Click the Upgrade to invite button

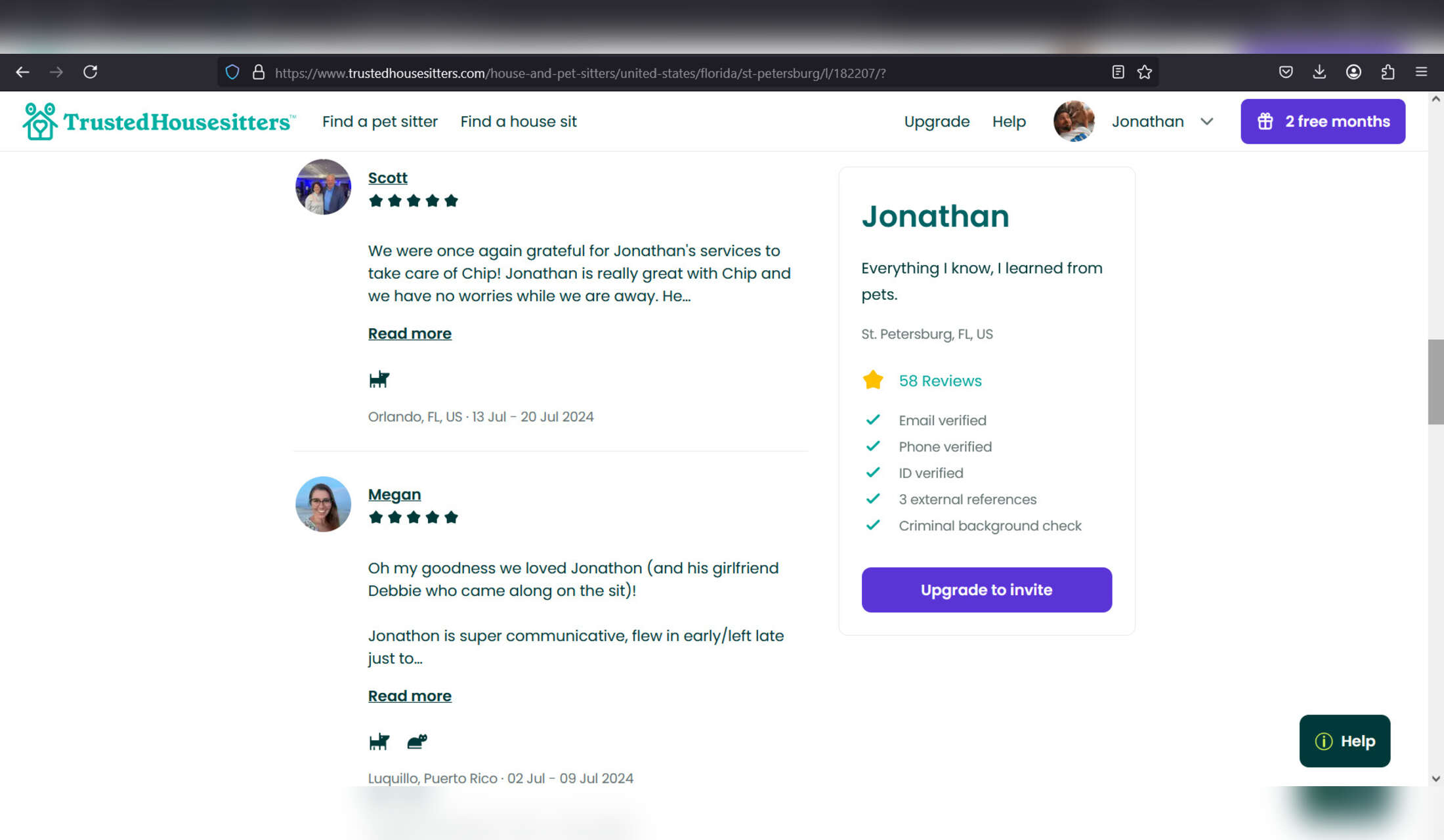(987, 590)
